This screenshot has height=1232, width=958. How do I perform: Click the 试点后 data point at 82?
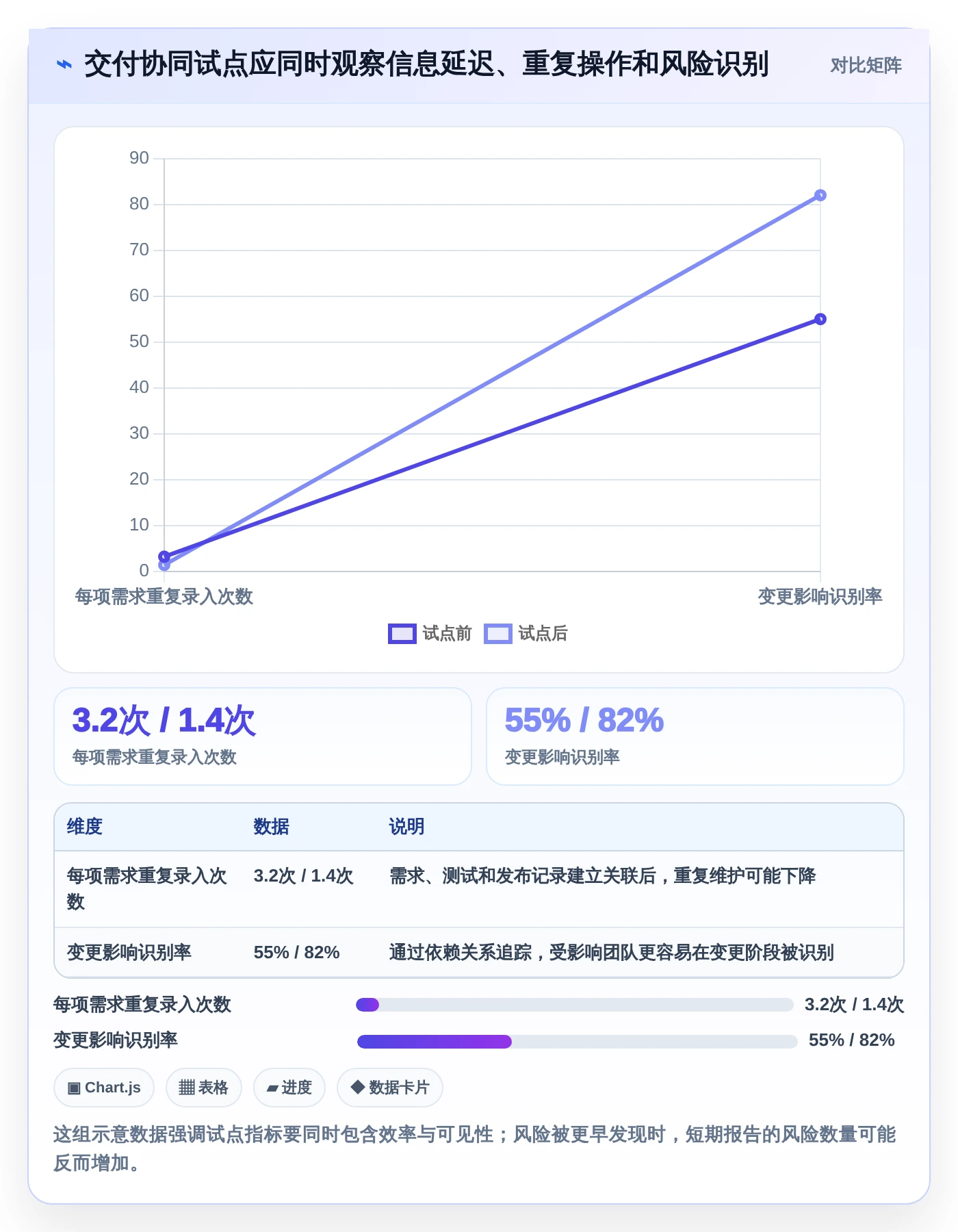point(820,196)
